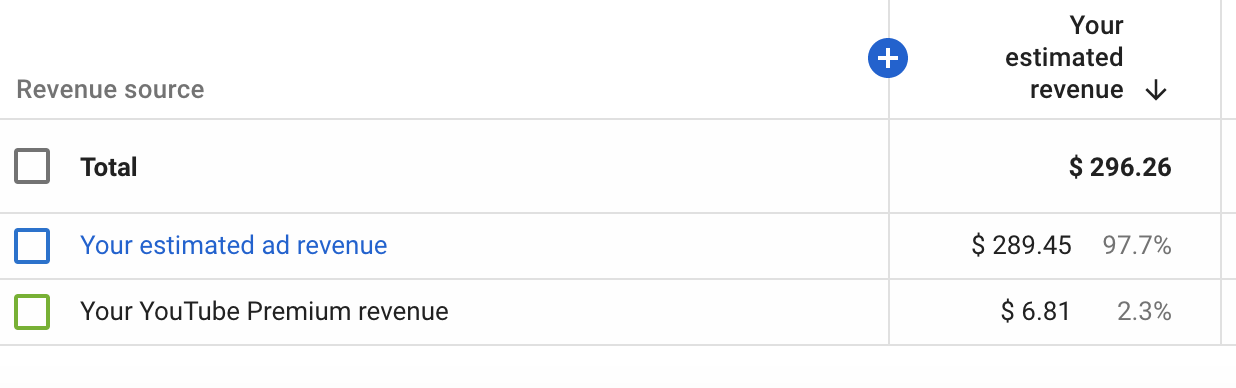Screen dimensions: 1236x388
Task: Click the Revenue source column header
Action: (110, 89)
